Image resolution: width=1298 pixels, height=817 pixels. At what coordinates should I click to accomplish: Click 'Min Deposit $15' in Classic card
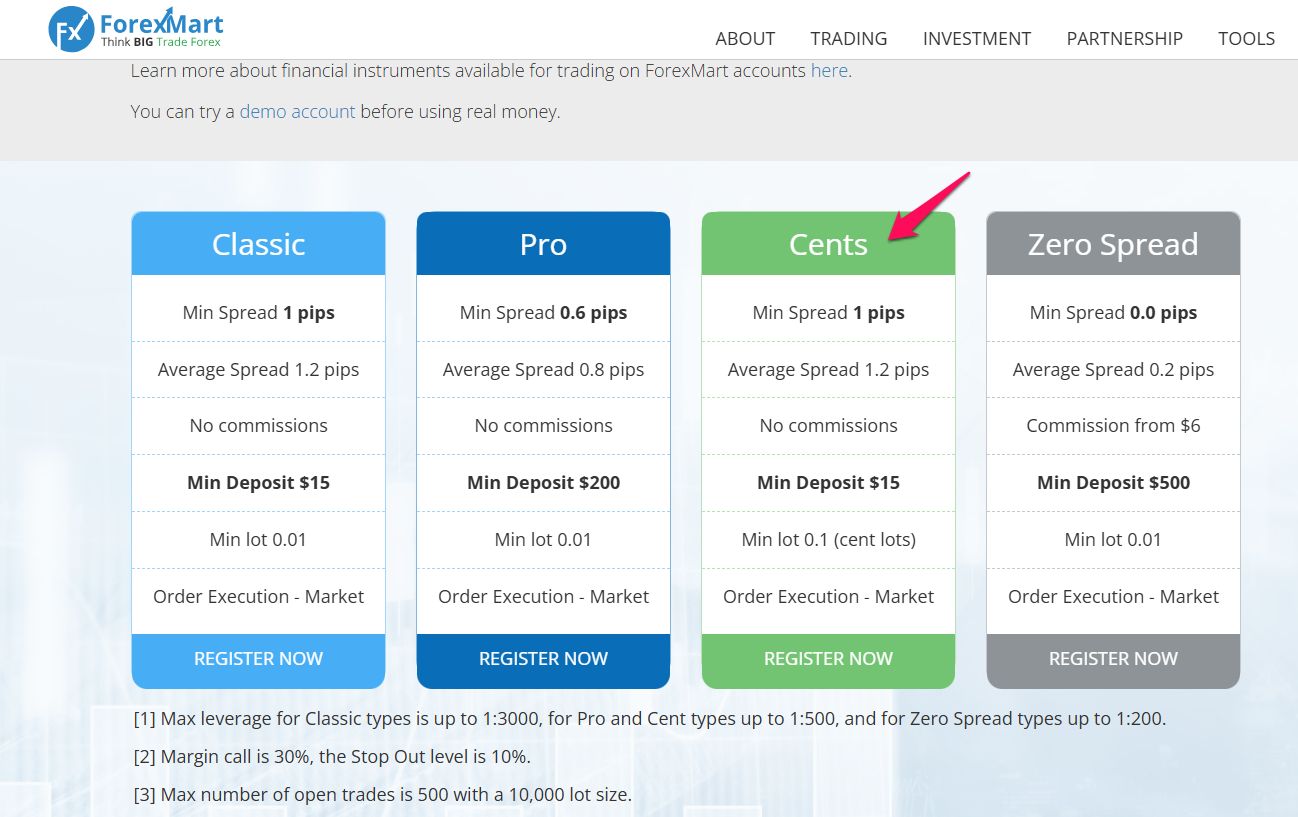(258, 483)
